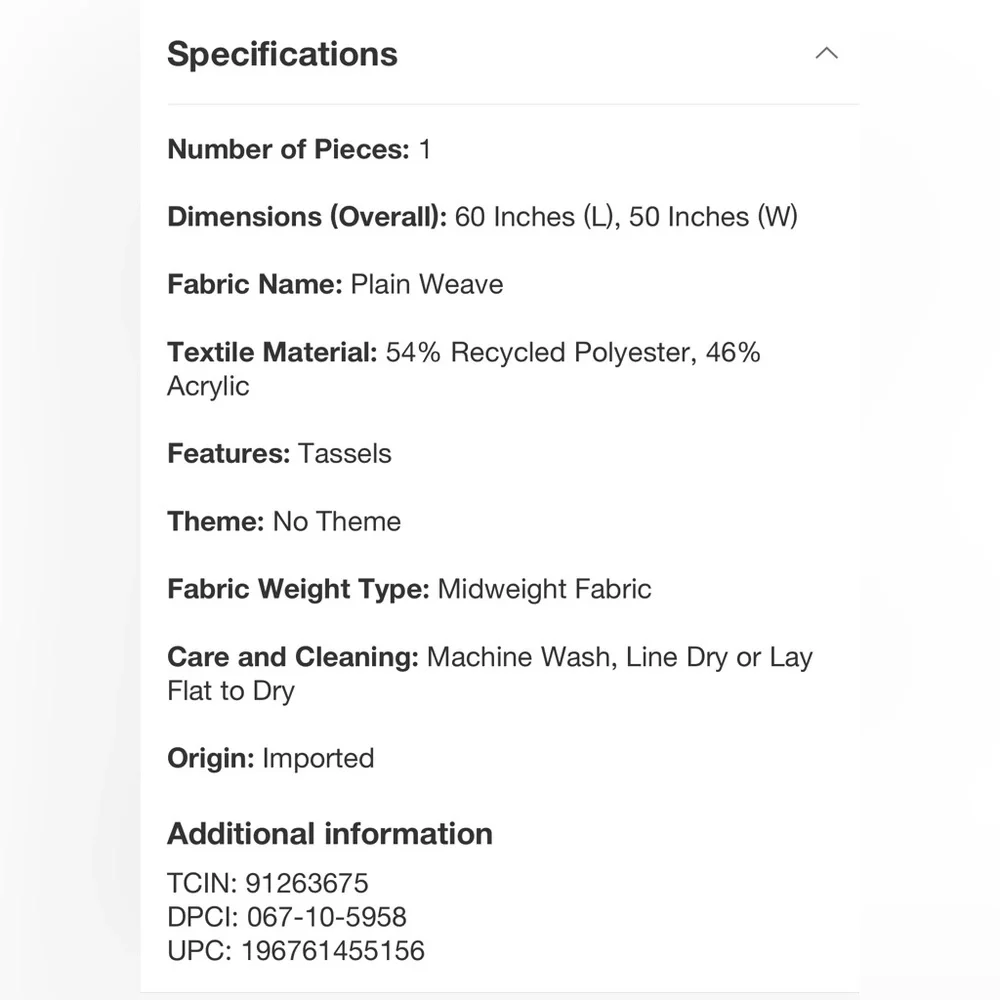
Task: Click the Additional information heading
Action: [x=330, y=834]
